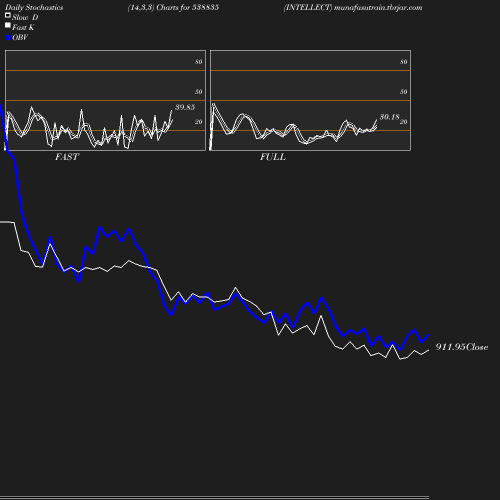Screen dimensions: 500x500
Task: Click the '(14,3,3) Charts for 538835' text
Action: [173, 7]
